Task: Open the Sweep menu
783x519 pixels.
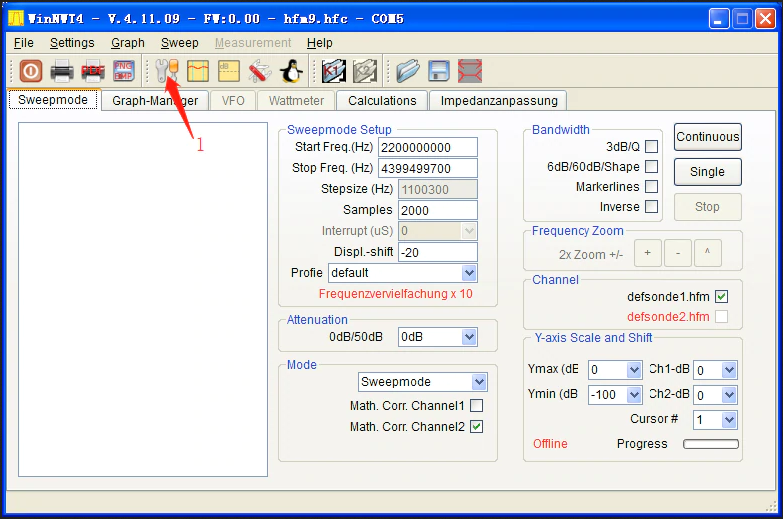Action: pyautogui.click(x=180, y=43)
